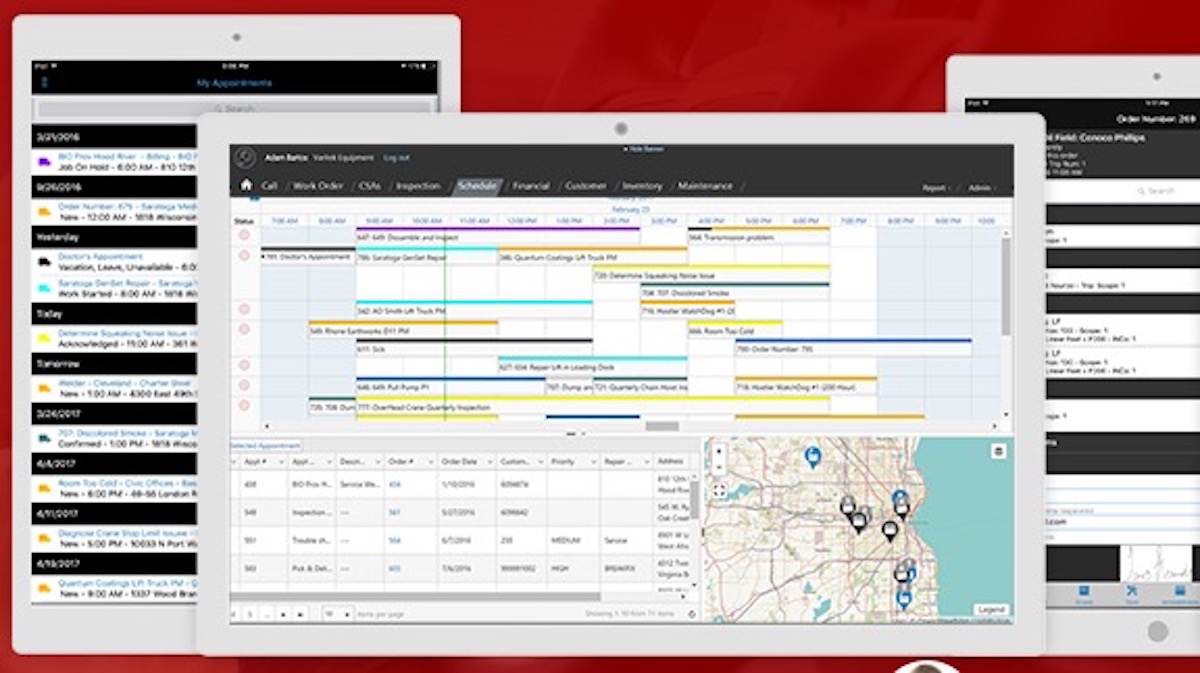
Task: Open the items per page dropdown
Action: point(345,614)
